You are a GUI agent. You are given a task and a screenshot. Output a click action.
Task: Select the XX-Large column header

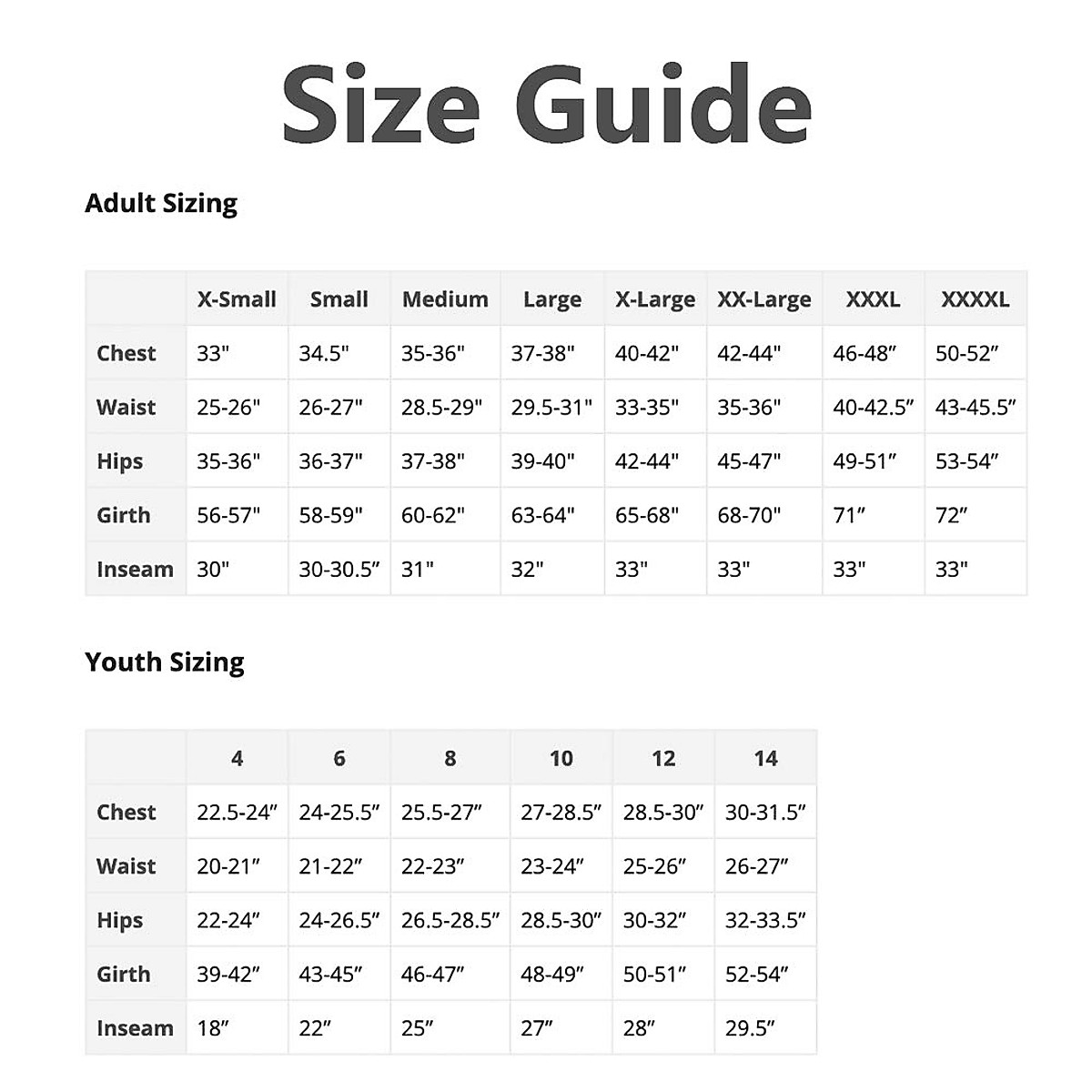pos(764,299)
